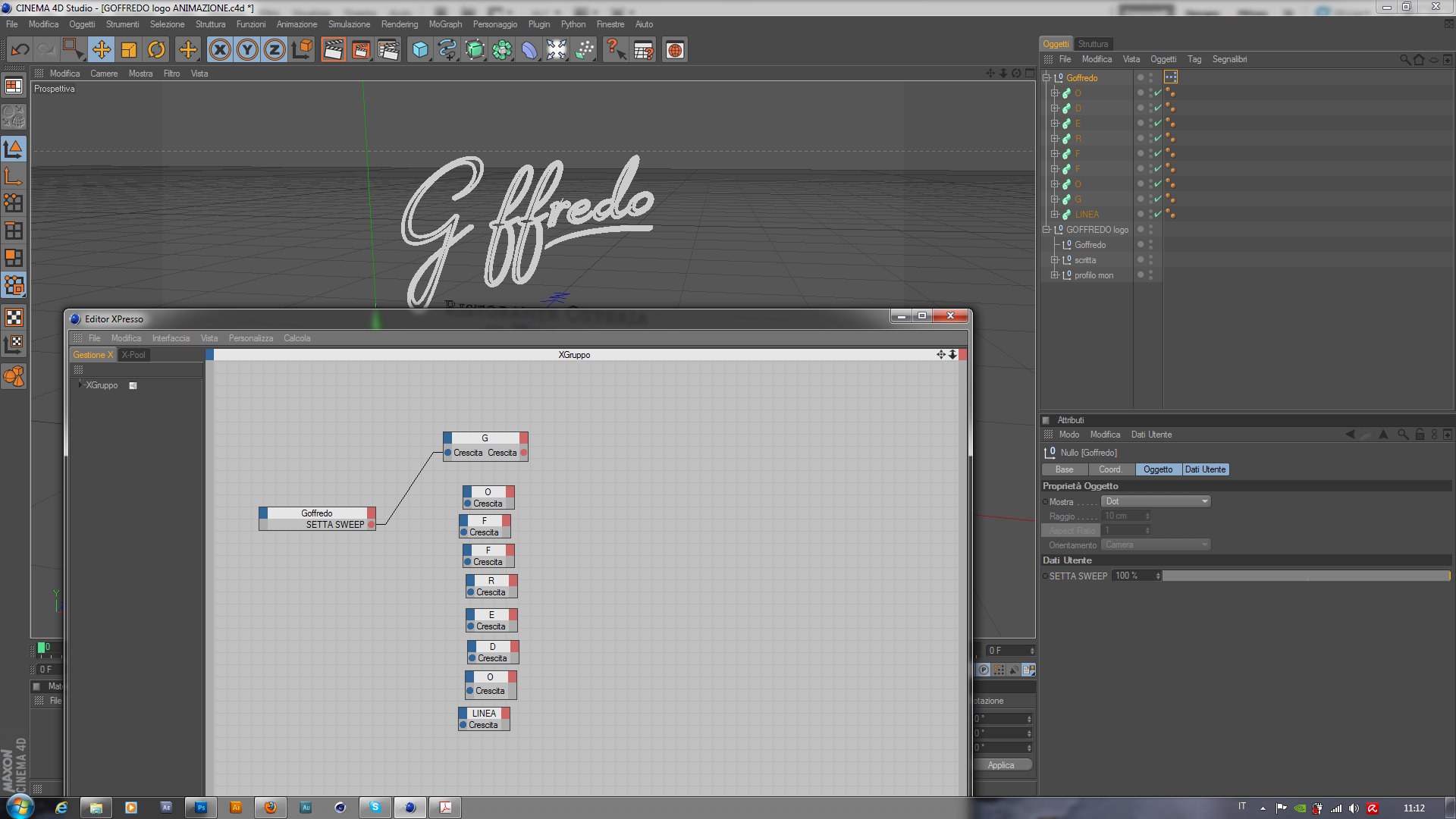Click the deformer bend icon
This screenshot has height=819, width=1456.
(529, 50)
